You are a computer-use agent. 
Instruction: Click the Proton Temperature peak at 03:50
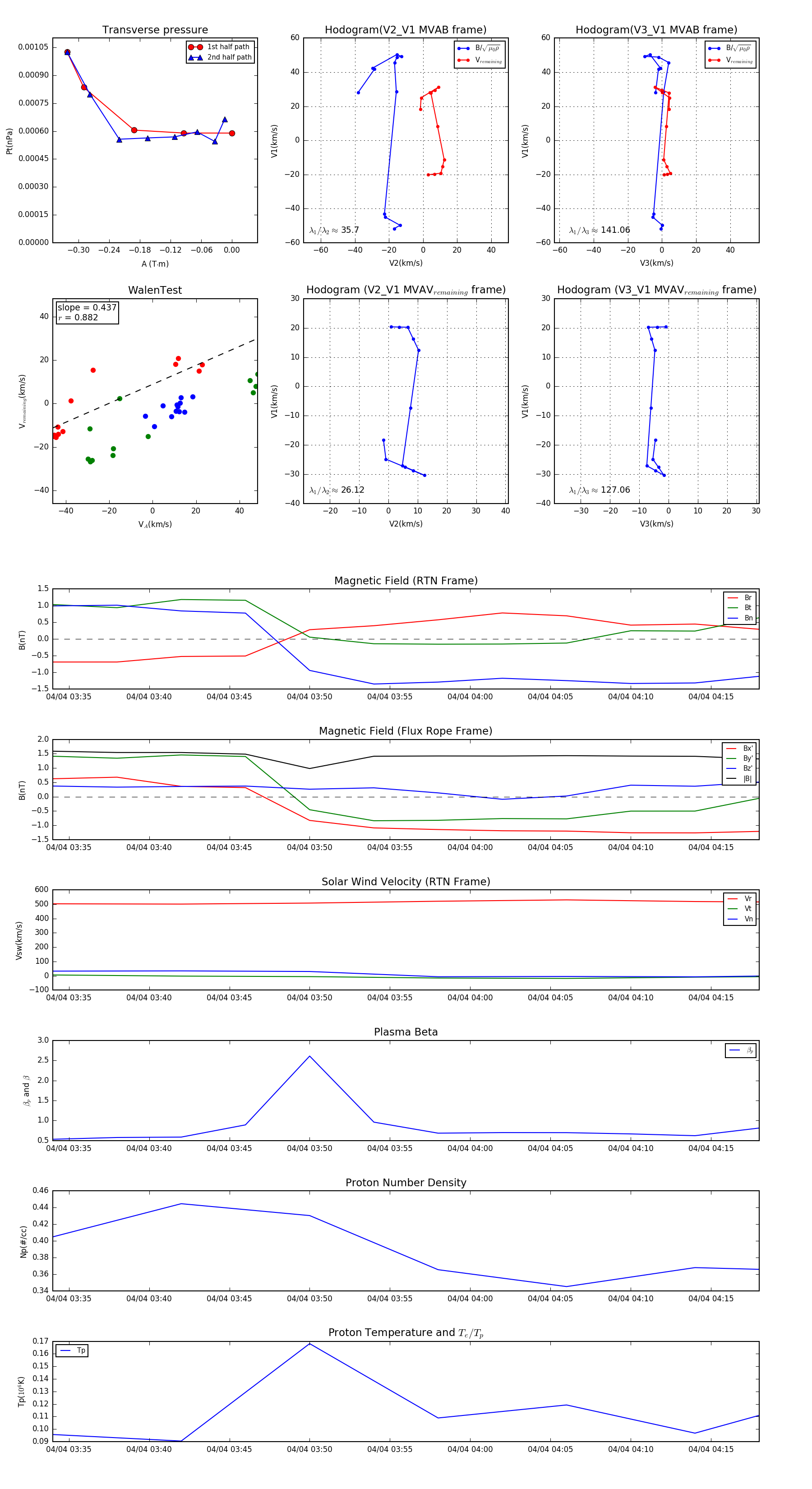(310, 1343)
